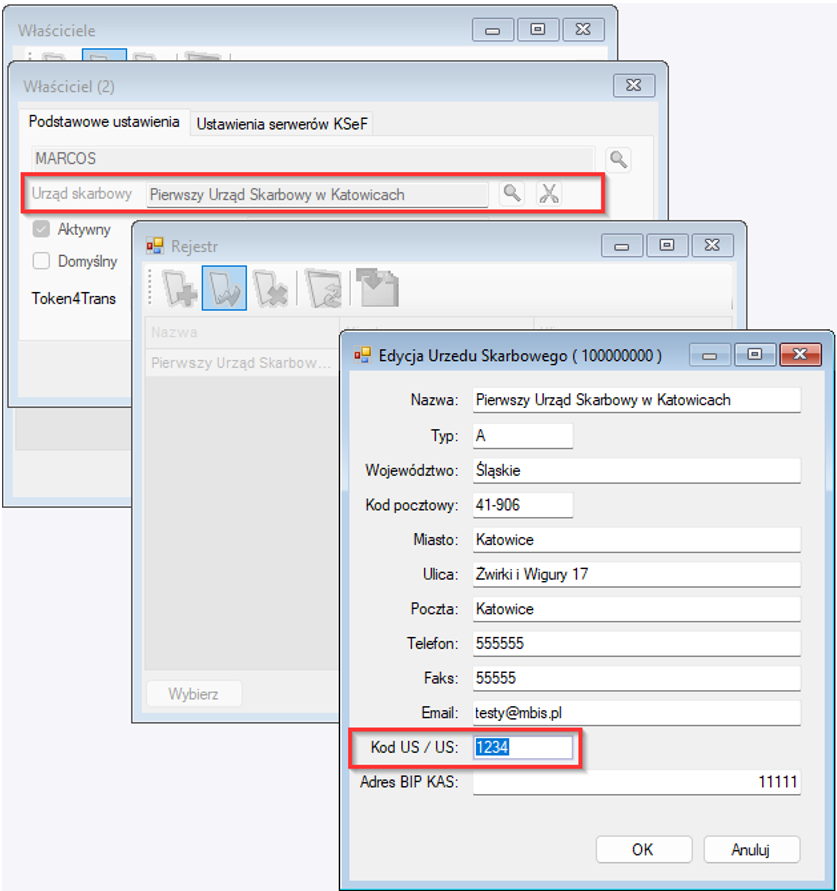Click the save/export icon in Rejestr toolbar
The width and height of the screenshot is (837, 891).
pyautogui.click(x=378, y=289)
